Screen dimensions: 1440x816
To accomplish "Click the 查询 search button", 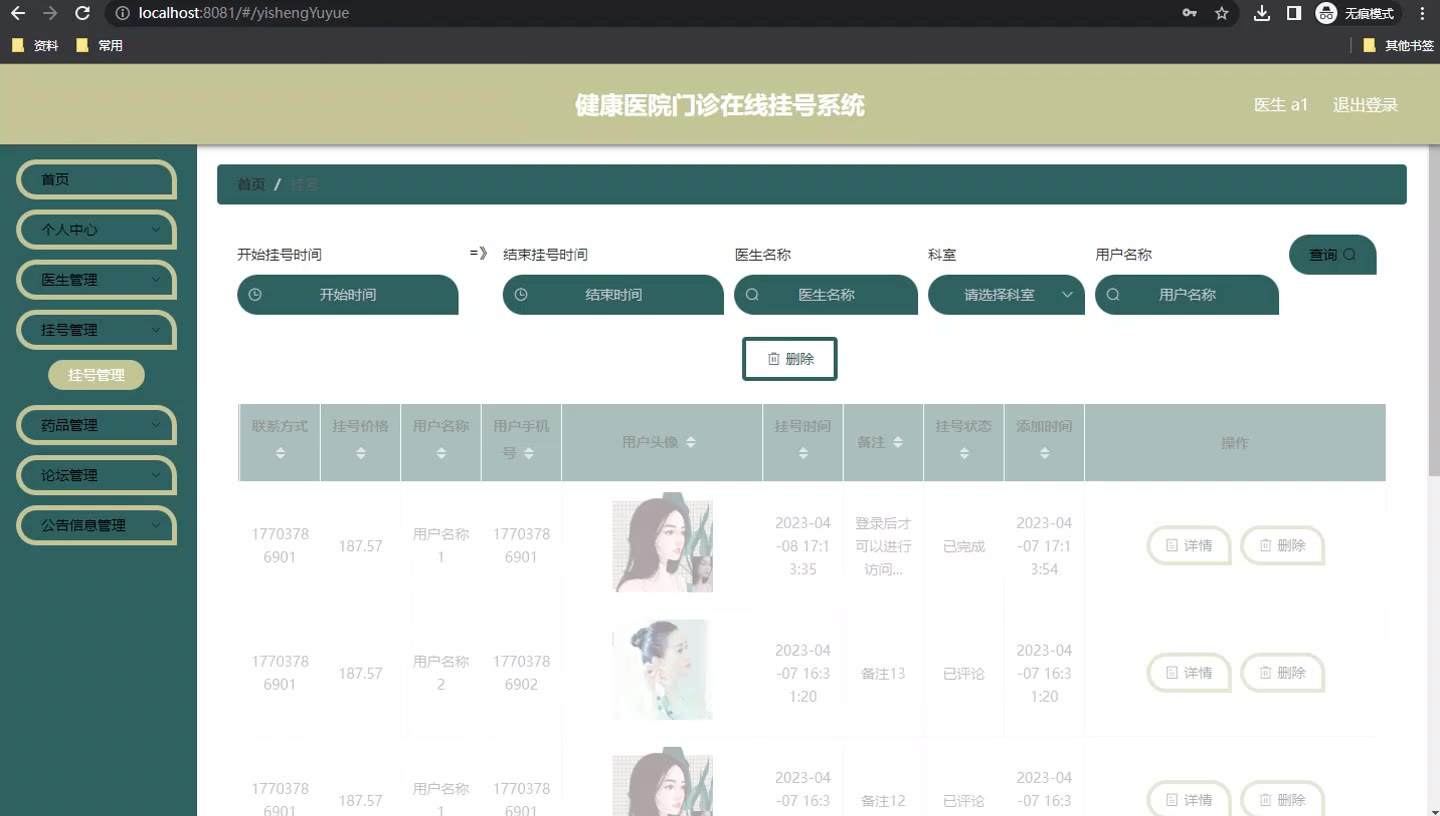I will [x=1333, y=254].
